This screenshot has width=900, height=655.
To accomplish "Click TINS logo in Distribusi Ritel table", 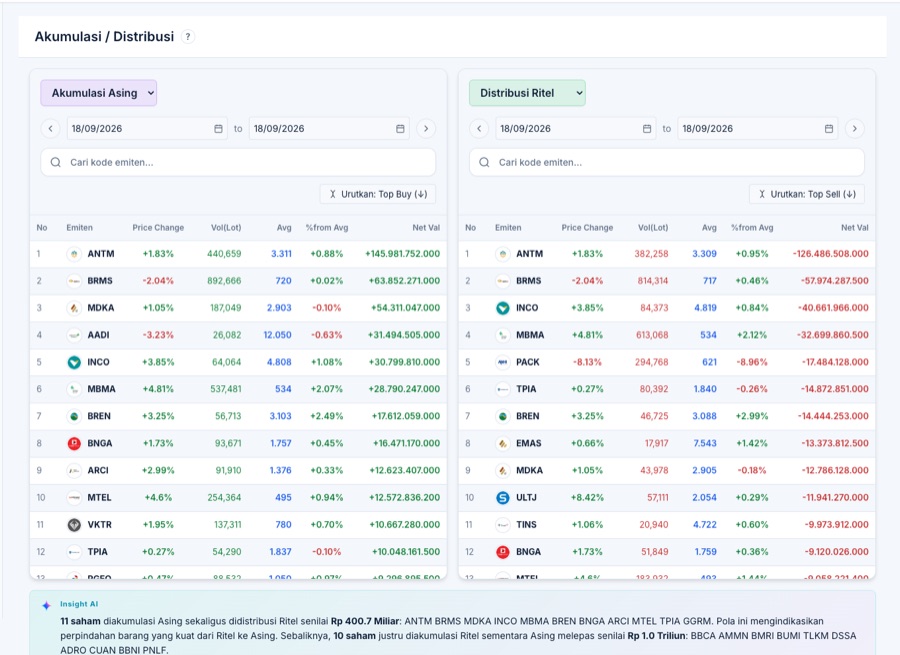I will tap(503, 525).
